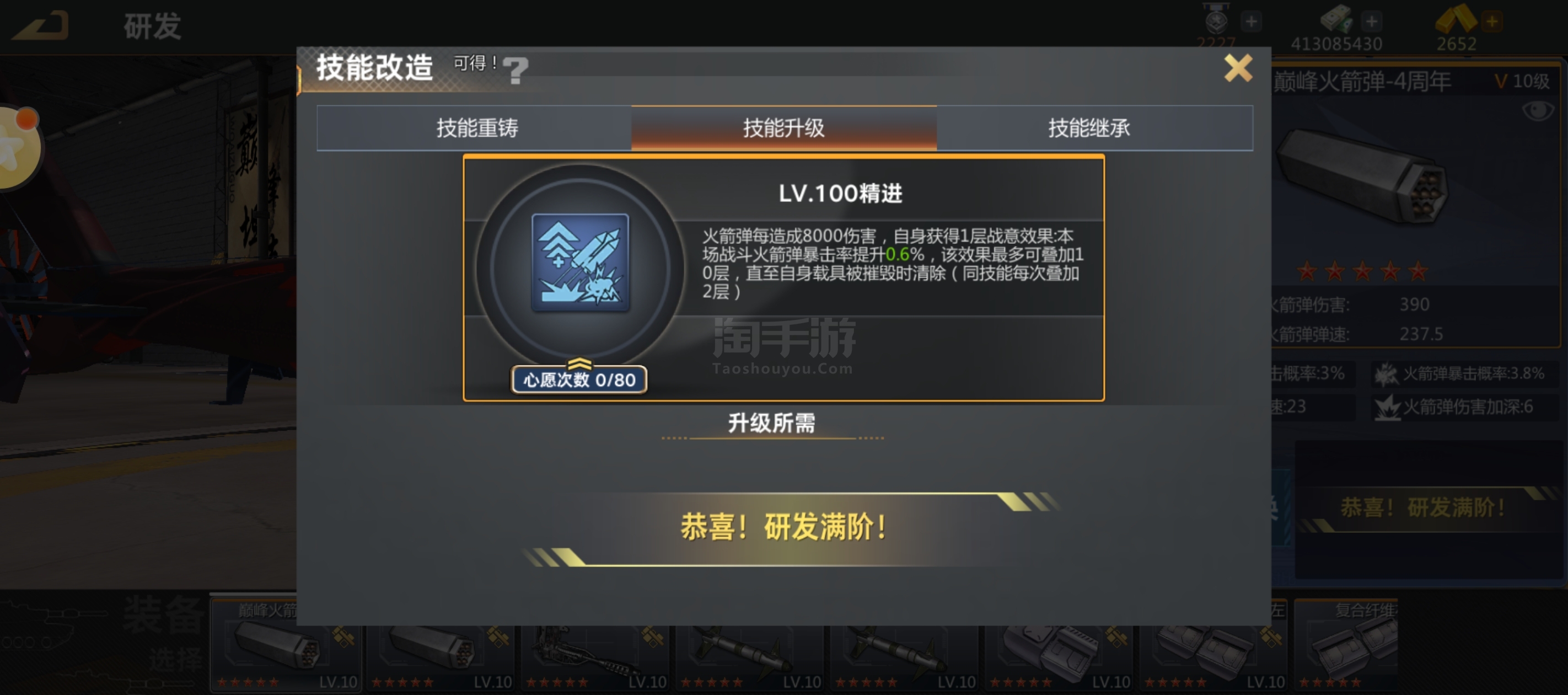This screenshot has width=1568, height=695.
Task: Select the 技能升级 tab
Action: (x=783, y=128)
